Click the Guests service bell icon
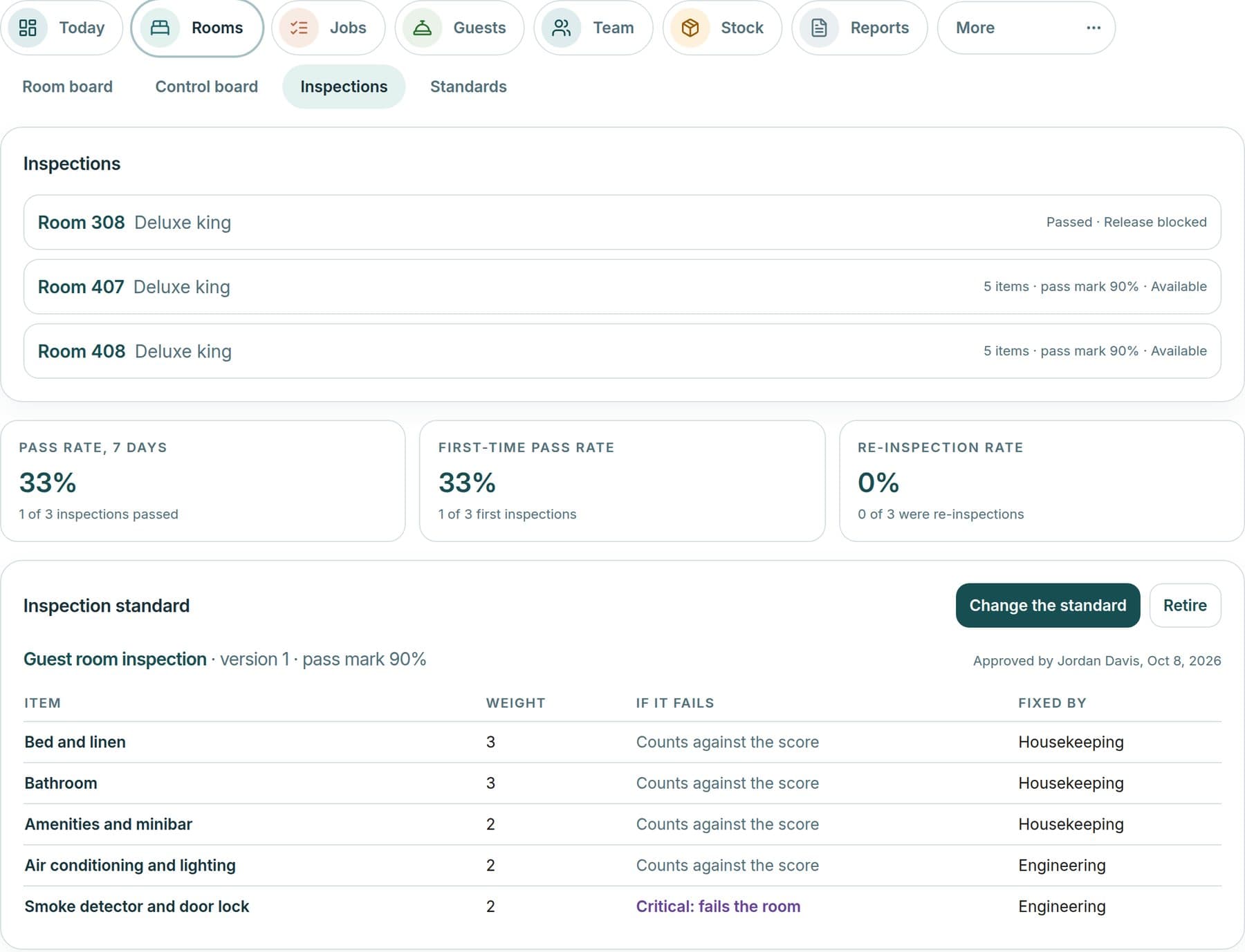The image size is (1245, 952). click(422, 28)
